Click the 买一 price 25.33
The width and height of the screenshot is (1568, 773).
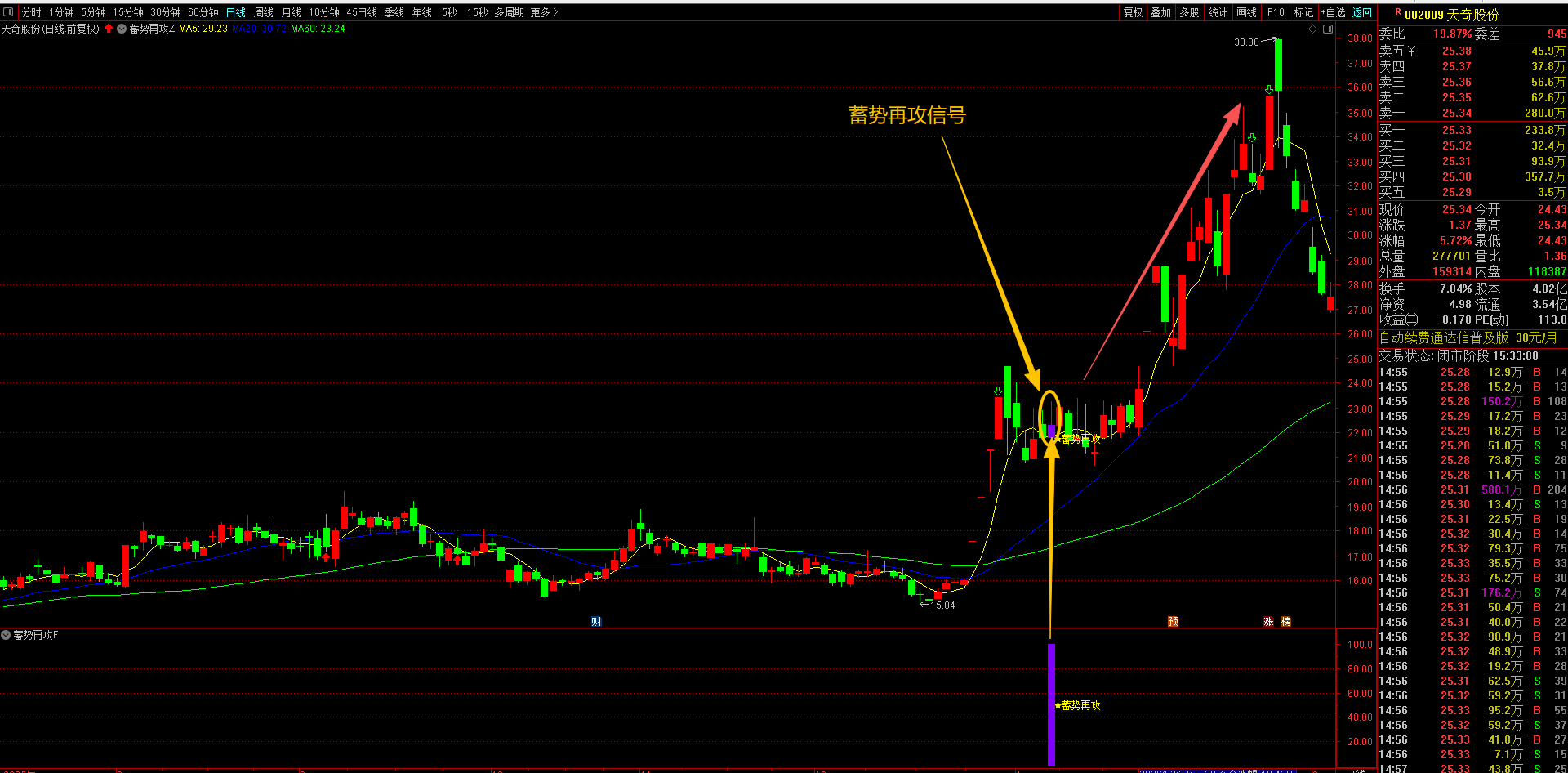pyautogui.click(x=1457, y=130)
